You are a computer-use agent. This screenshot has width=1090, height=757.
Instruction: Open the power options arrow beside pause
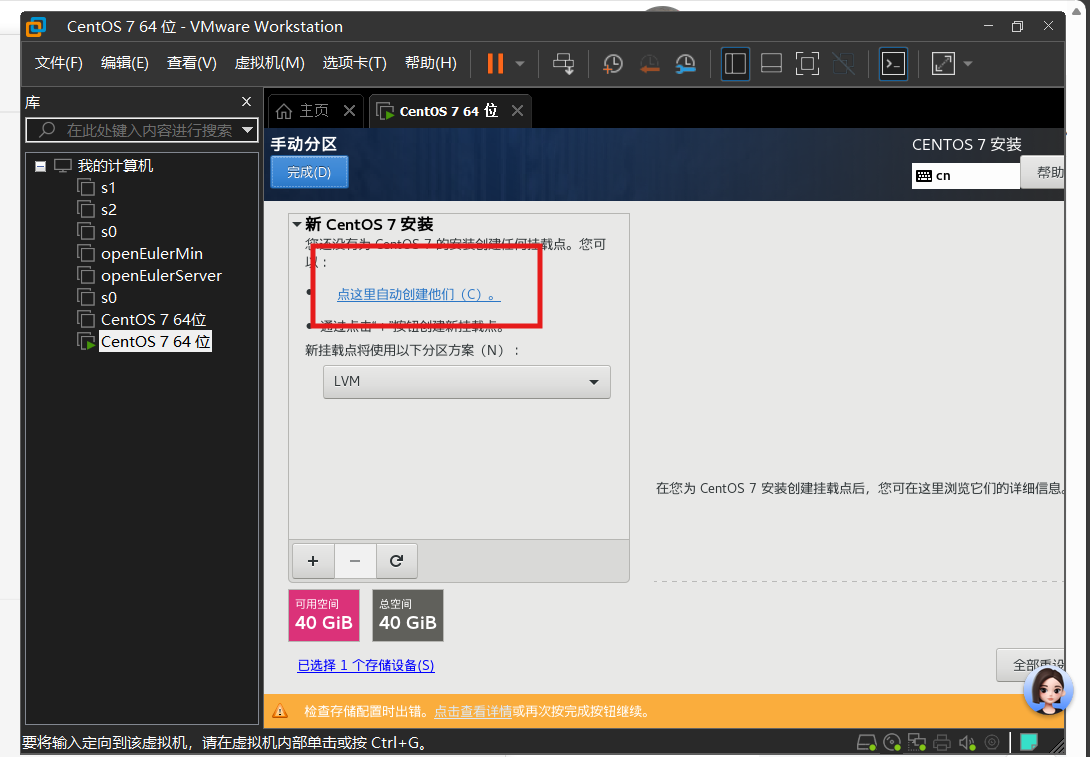pyautogui.click(x=520, y=64)
